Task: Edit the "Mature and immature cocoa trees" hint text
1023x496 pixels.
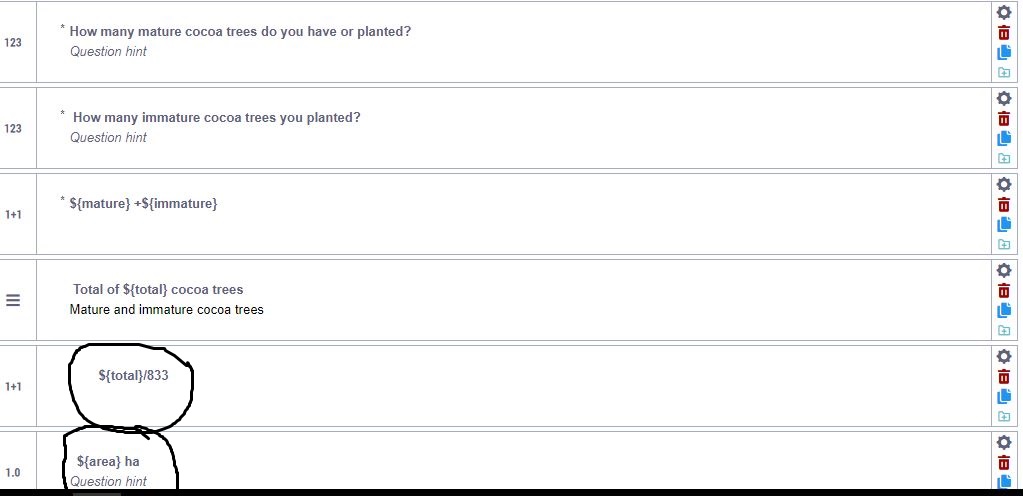Action: click(166, 310)
